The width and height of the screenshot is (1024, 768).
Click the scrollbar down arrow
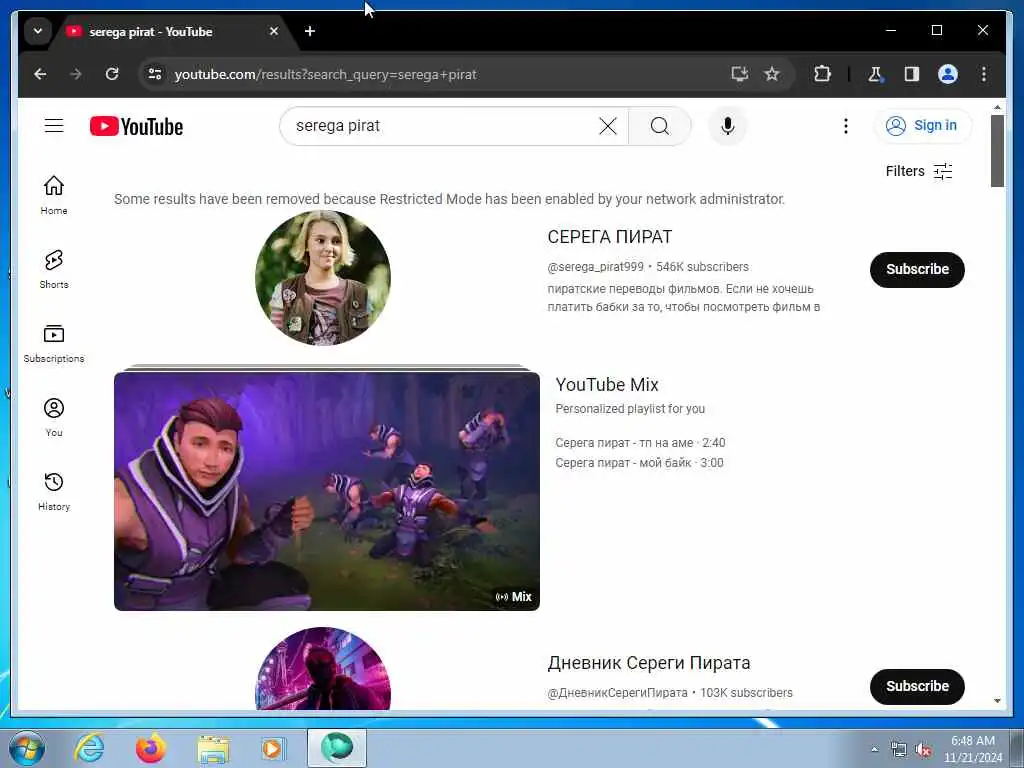(x=997, y=701)
